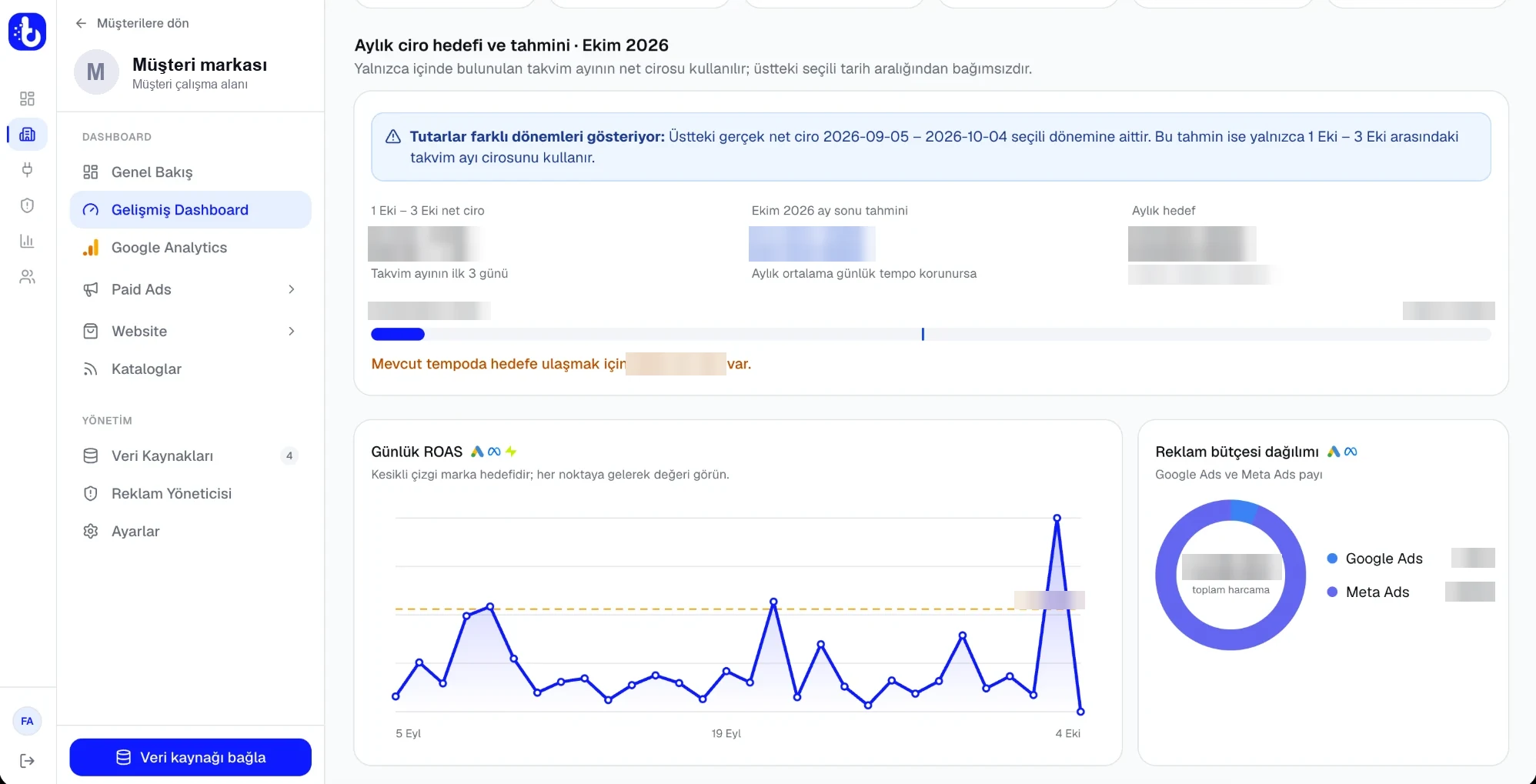
Task: Open the users icon in the left rail
Action: pyautogui.click(x=27, y=277)
